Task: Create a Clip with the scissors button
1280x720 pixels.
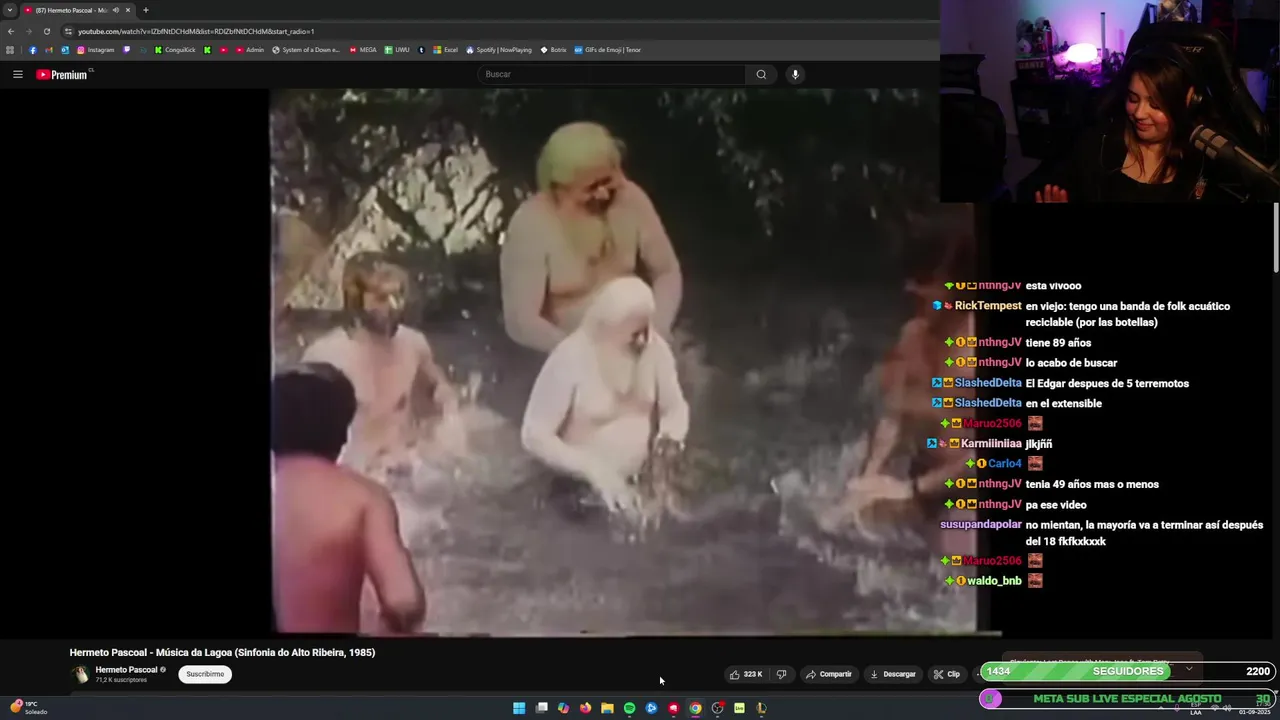Action: (947, 674)
